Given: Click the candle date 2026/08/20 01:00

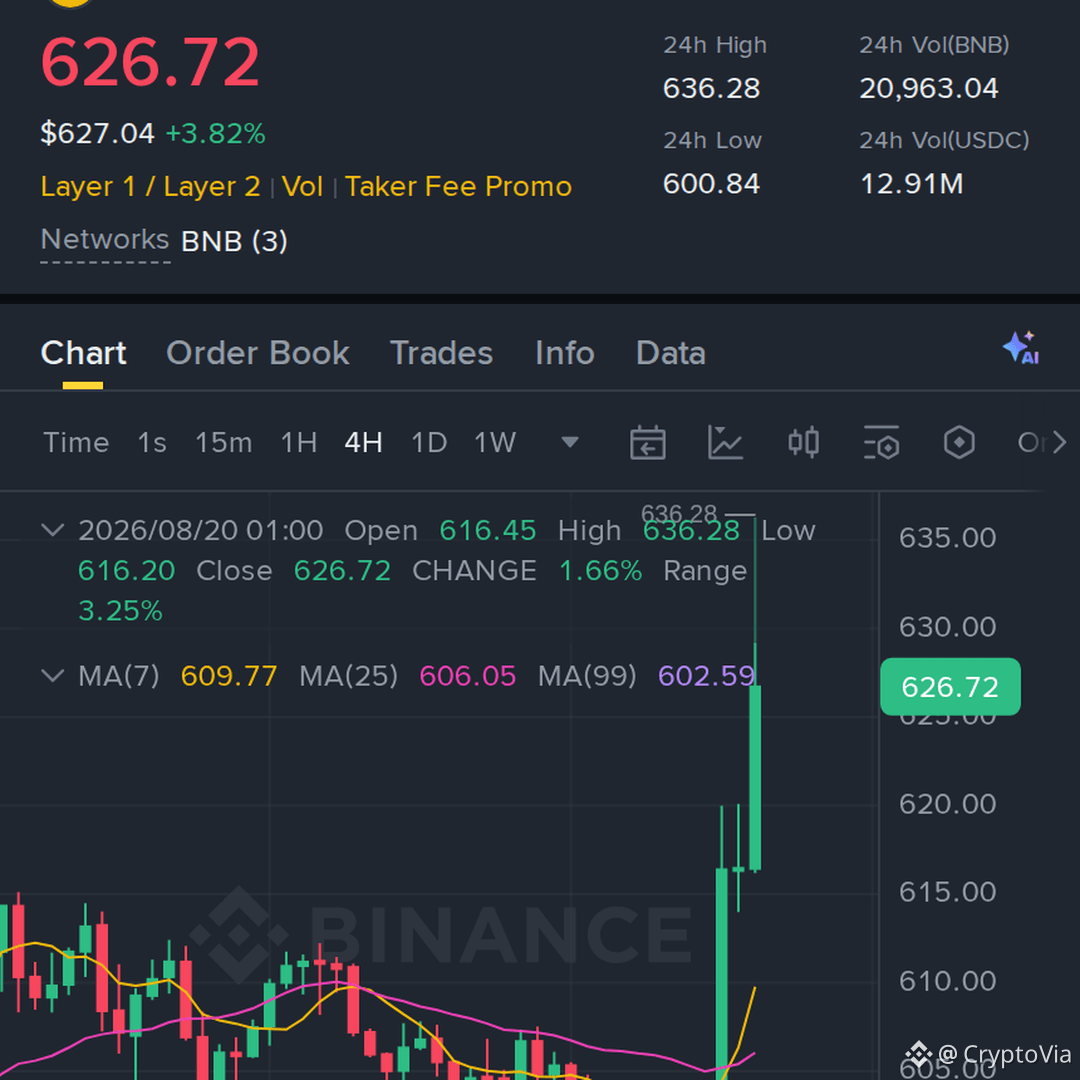Looking at the screenshot, I should tap(200, 530).
